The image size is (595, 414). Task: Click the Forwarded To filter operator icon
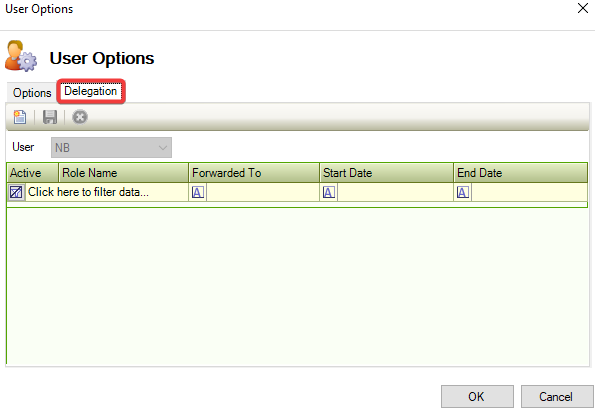198,192
